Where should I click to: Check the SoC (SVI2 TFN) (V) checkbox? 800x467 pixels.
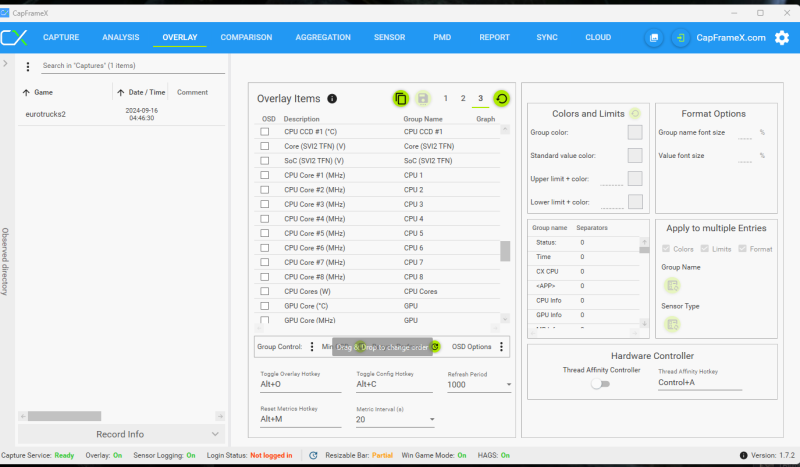point(264,161)
